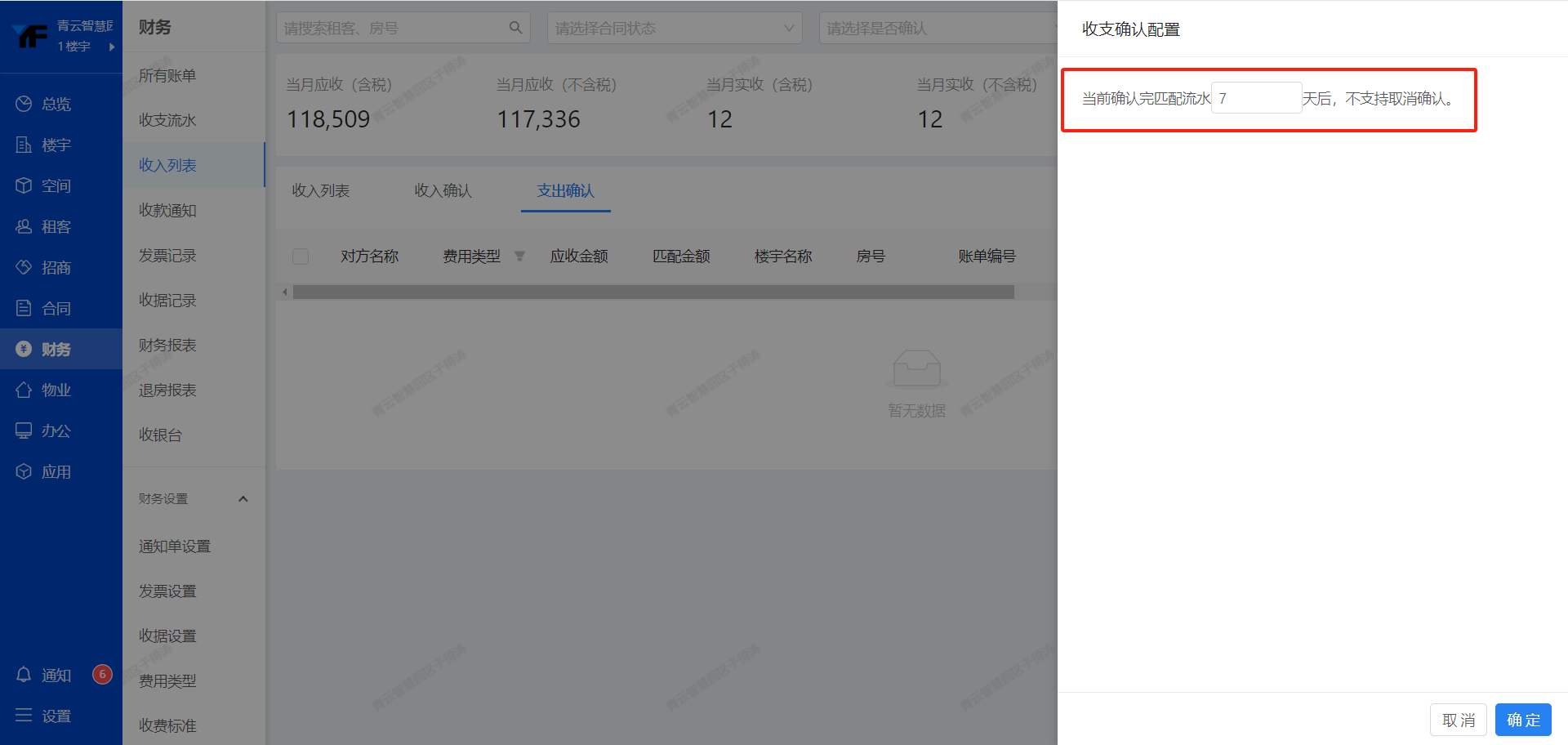Collapse the 财务设置 section
Screen dimensions: 1568x745
click(x=243, y=499)
